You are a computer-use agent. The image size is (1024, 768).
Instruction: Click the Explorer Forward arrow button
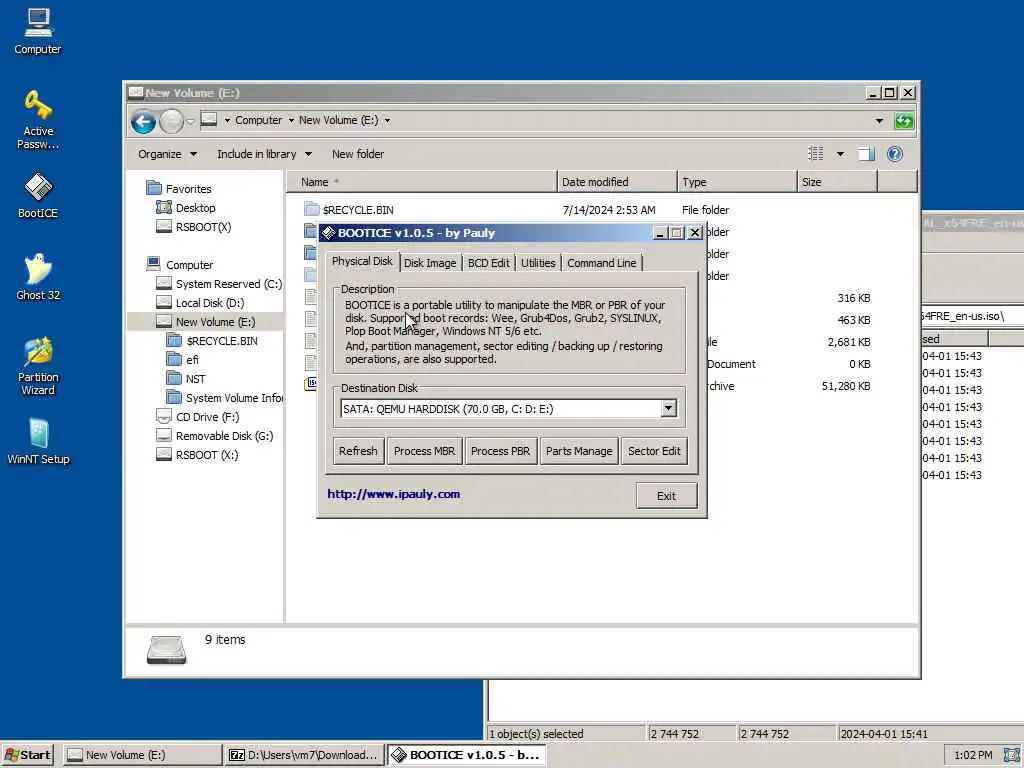pyautogui.click(x=171, y=121)
